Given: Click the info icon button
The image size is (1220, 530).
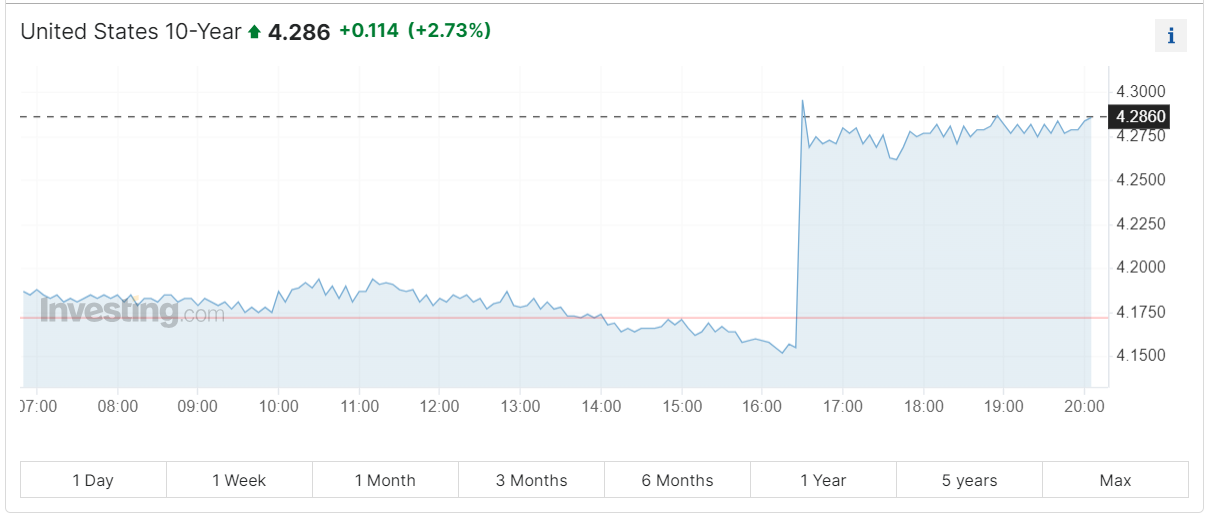Looking at the screenshot, I should (1170, 35).
